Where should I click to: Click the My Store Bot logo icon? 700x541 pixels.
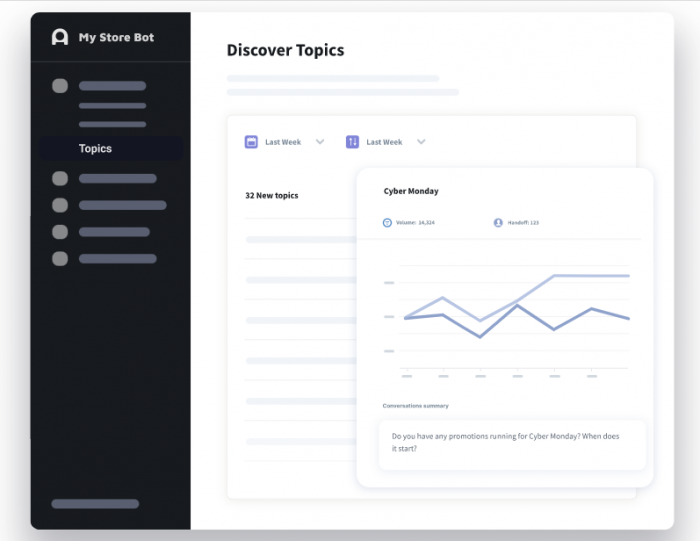[x=60, y=37]
